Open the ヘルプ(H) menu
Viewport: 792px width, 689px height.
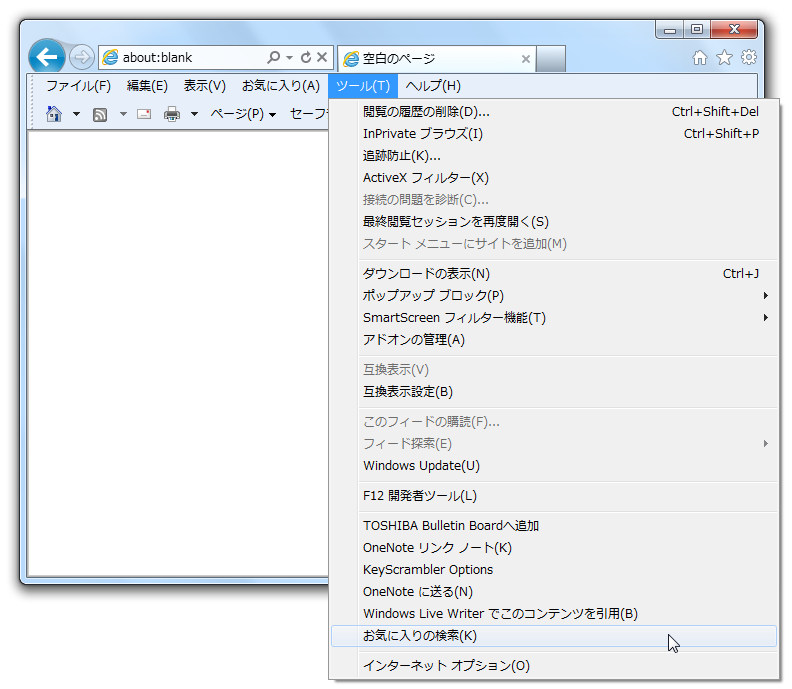click(433, 86)
